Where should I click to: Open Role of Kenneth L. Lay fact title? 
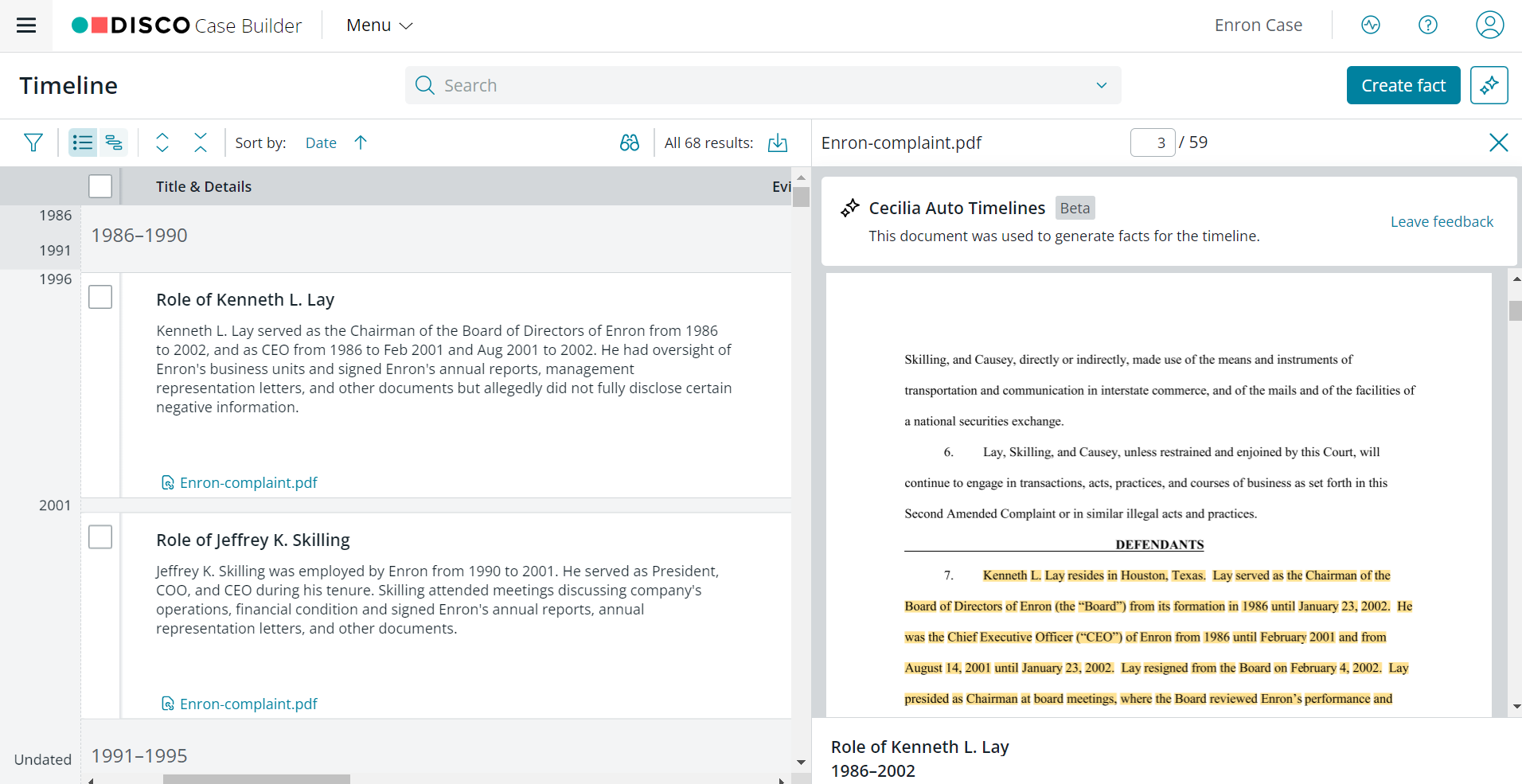pos(245,300)
